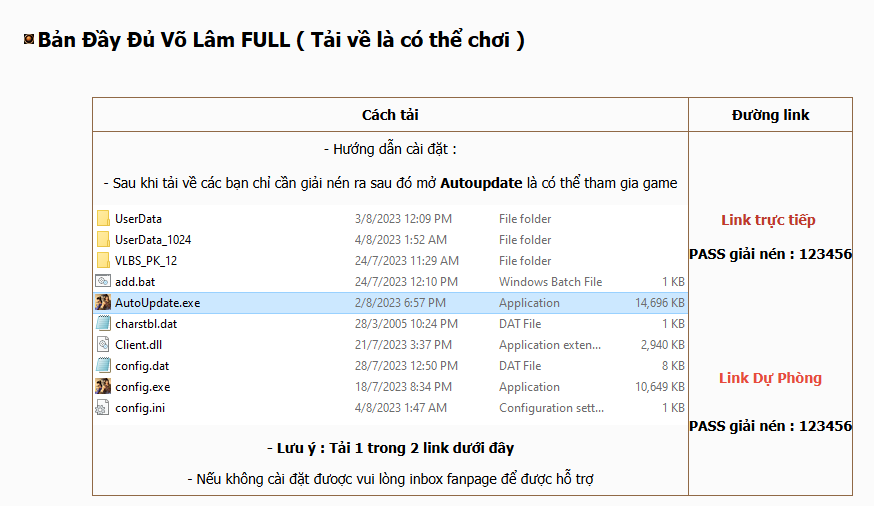
Task: Select the file name config.exe
Action: [x=143, y=387]
